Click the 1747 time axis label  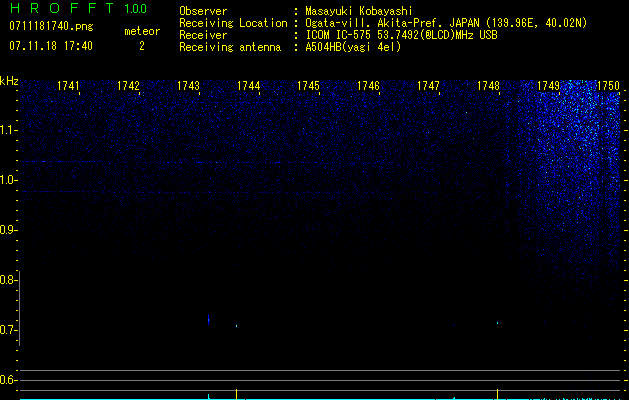point(428,86)
